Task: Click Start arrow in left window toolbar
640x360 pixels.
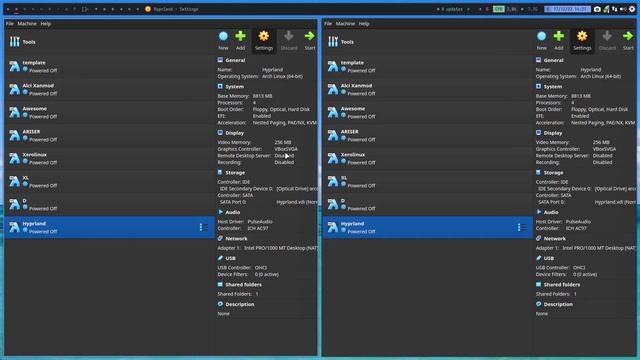Action: tap(309, 36)
